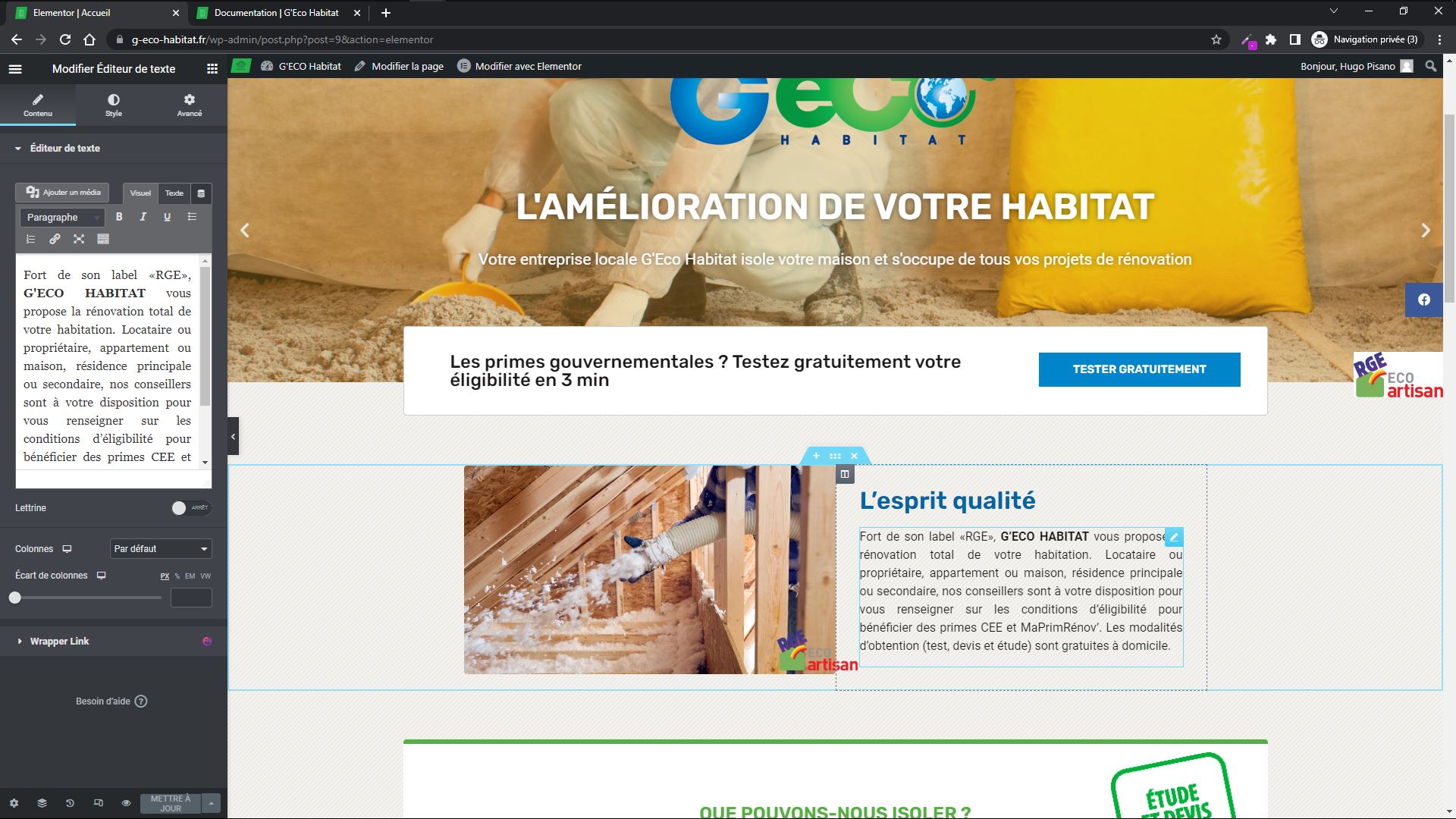1456x819 pixels.
Task: Toggle the Bold formatting button
Action: click(119, 217)
